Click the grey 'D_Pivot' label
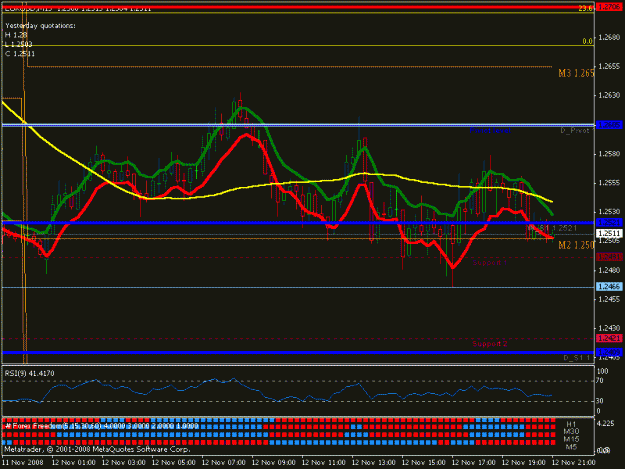This screenshot has height=469, width=625. [x=575, y=131]
